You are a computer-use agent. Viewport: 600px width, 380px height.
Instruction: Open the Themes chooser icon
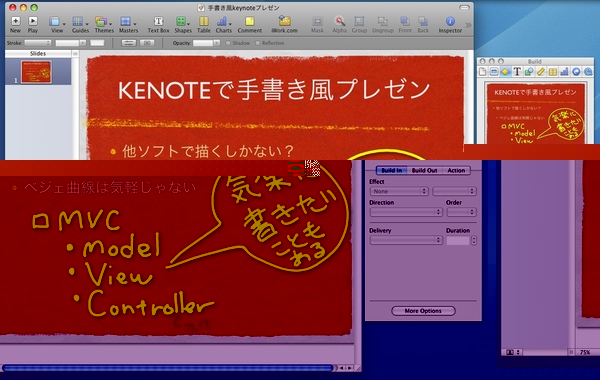pos(101,21)
